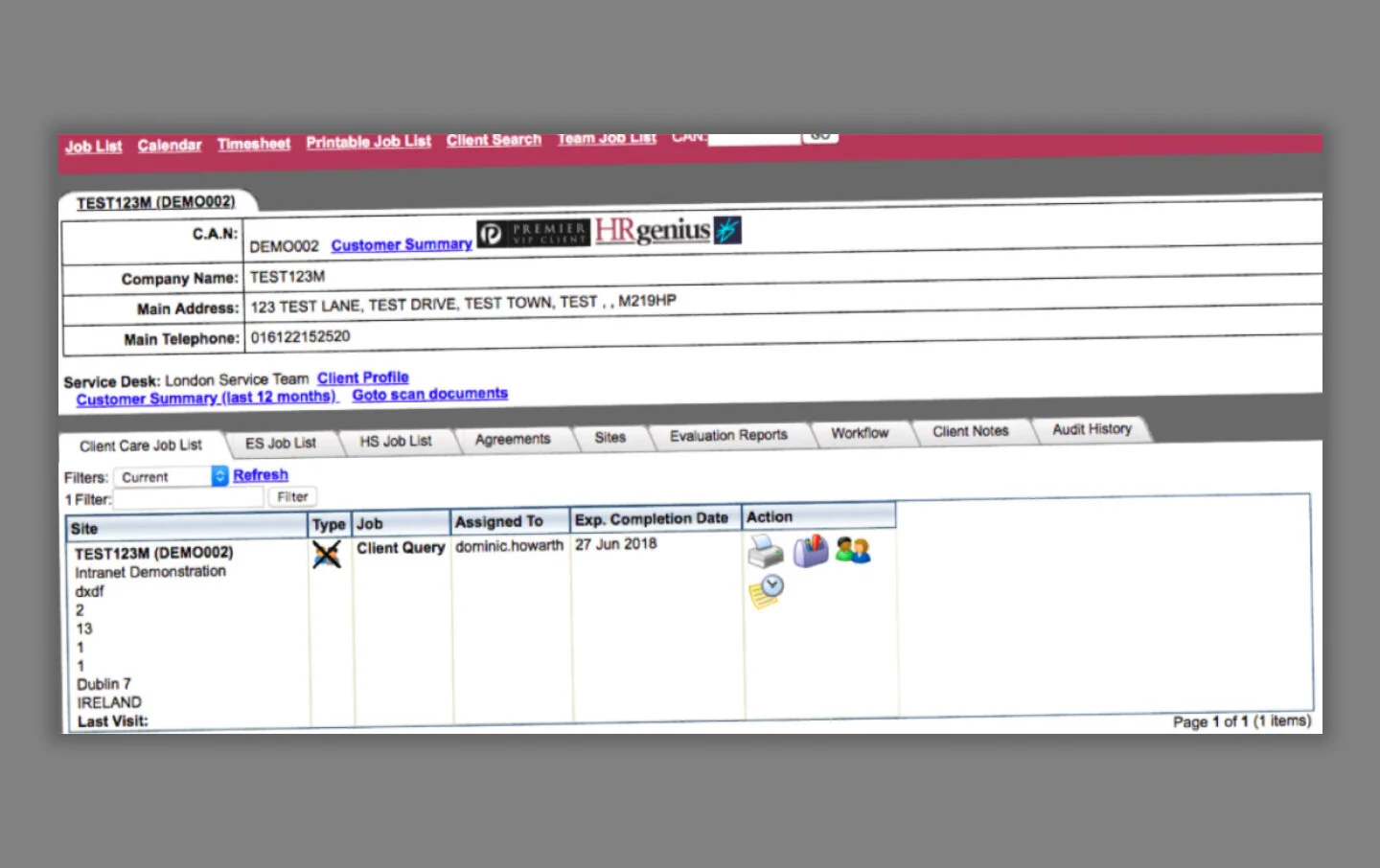1380x868 pixels.
Task: Open the Sites tab
Action: 609,437
